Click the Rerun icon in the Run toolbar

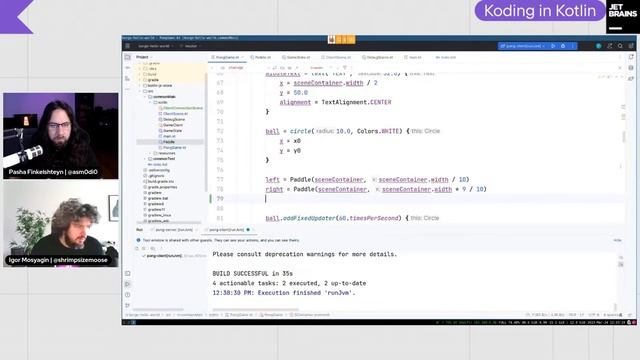(x=137, y=248)
